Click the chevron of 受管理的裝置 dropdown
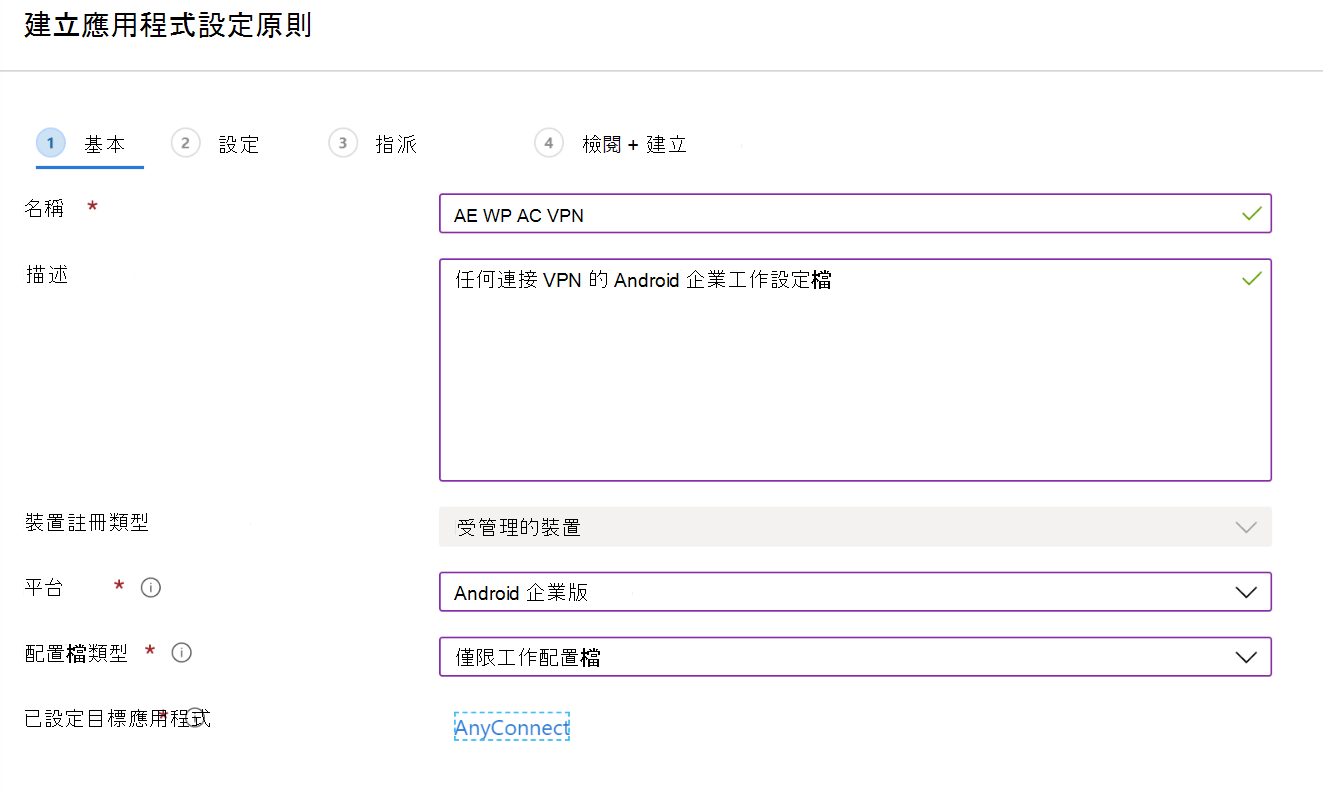Screen dimensions: 1323x790 click(x=1246, y=527)
